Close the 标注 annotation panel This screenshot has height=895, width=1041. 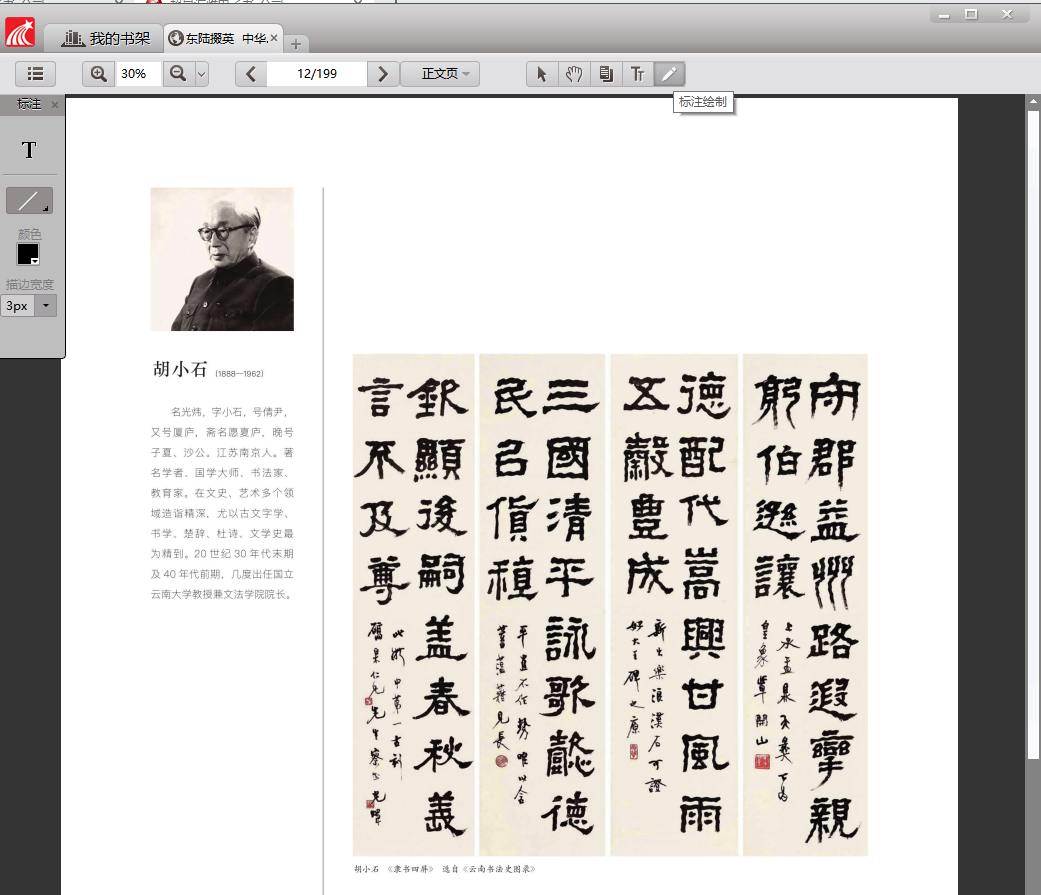55,105
